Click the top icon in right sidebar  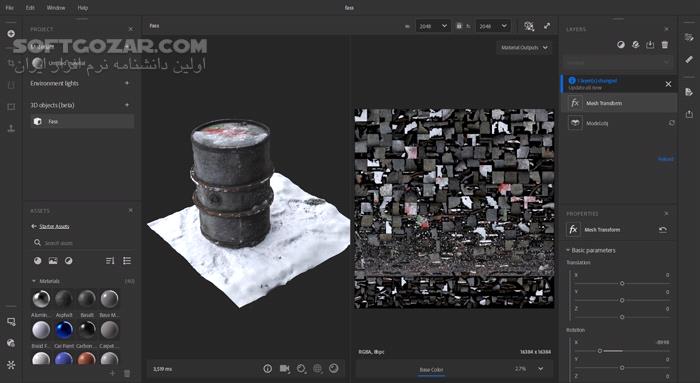click(x=689, y=37)
